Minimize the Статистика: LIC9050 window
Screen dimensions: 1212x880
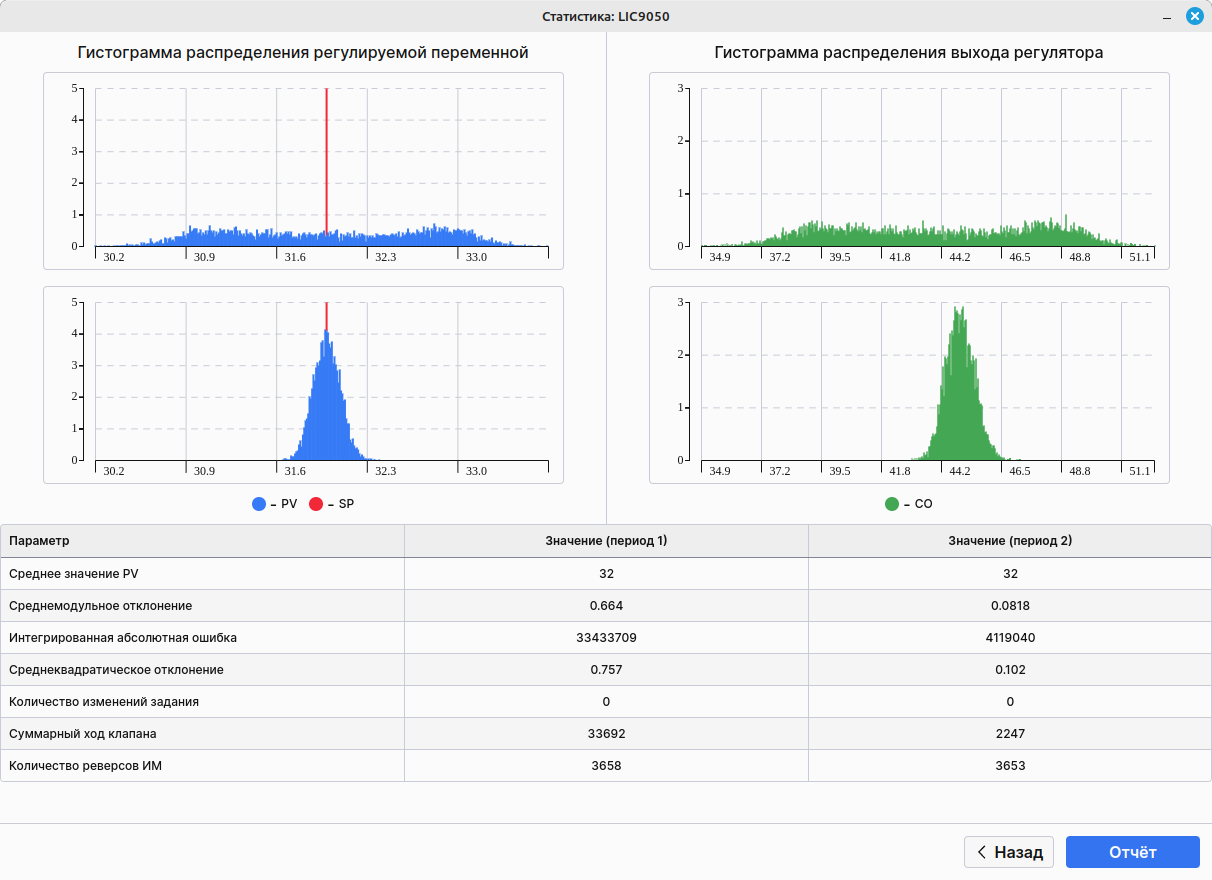pyautogui.click(x=1166, y=17)
